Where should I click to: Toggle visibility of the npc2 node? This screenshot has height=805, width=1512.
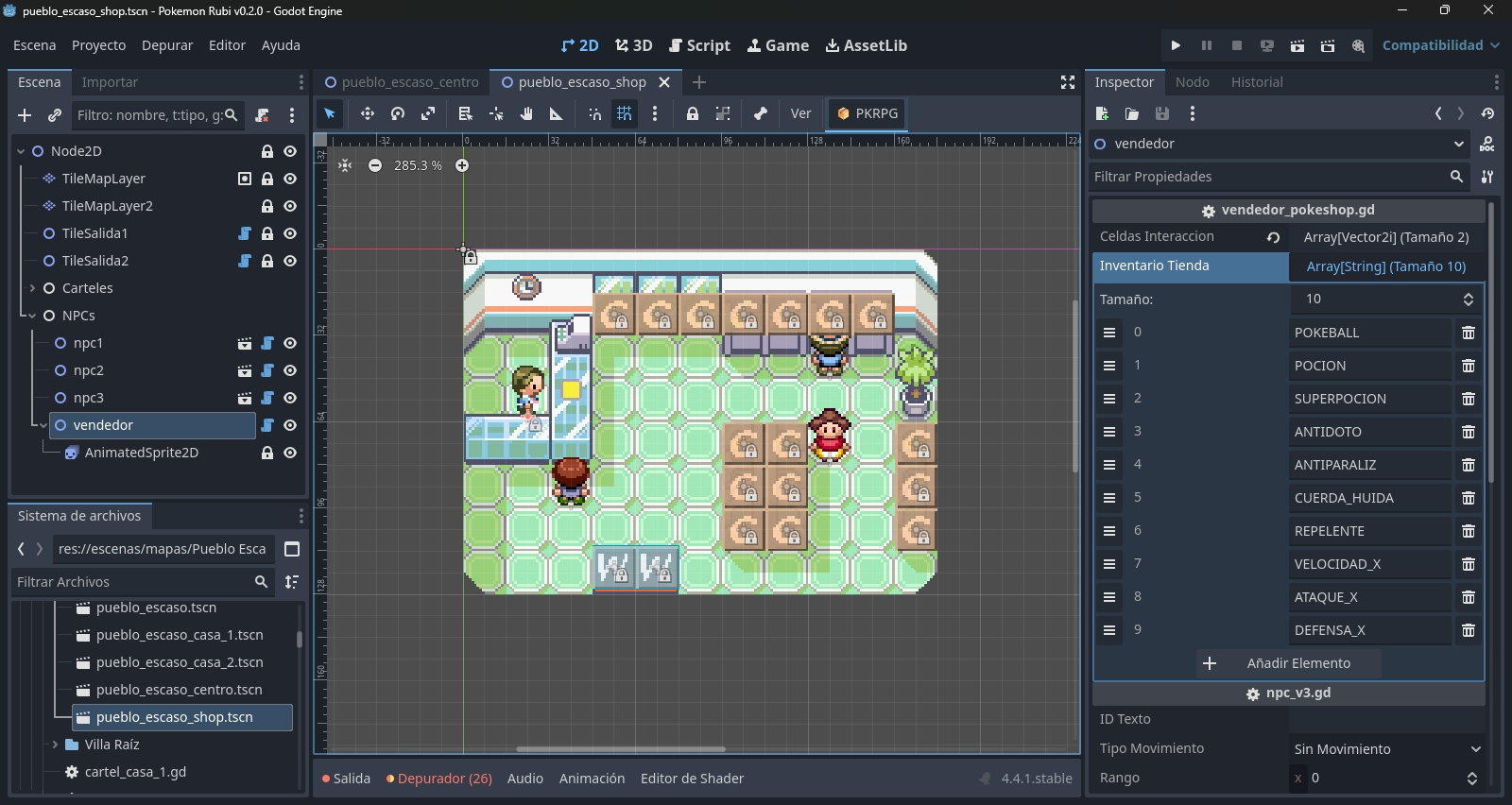pyautogui.click(x=290, y=370)
